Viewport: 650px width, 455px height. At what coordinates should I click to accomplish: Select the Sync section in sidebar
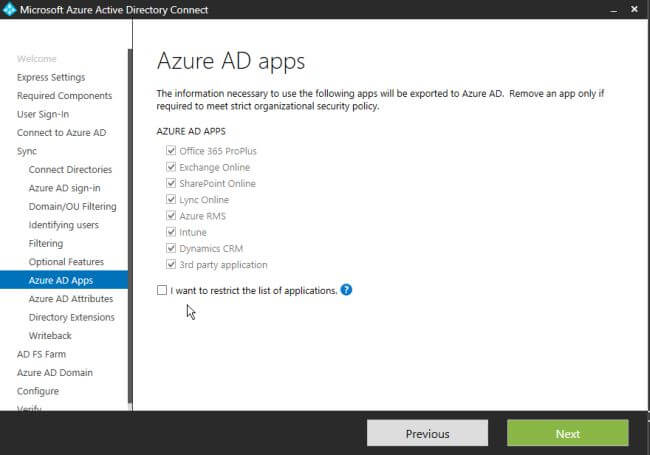point(27,151)
